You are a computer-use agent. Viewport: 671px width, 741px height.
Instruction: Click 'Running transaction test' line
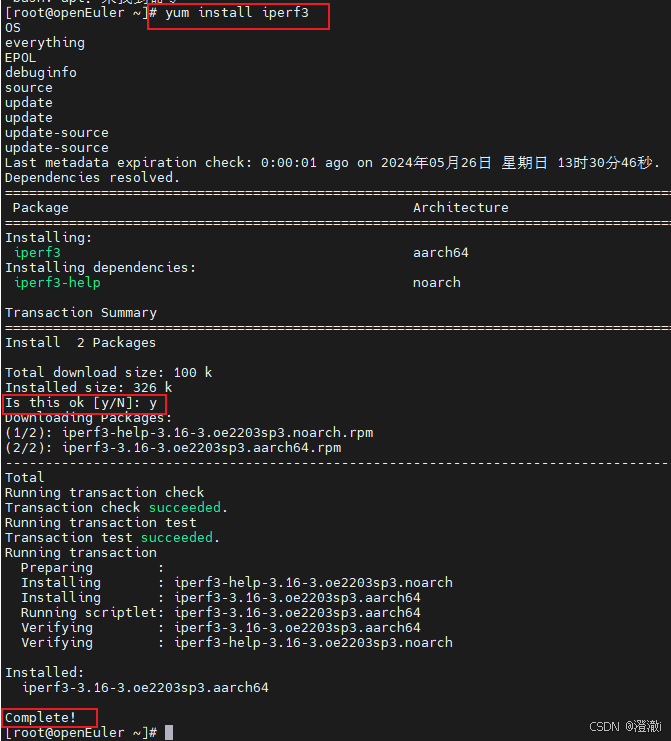[100, 523]
